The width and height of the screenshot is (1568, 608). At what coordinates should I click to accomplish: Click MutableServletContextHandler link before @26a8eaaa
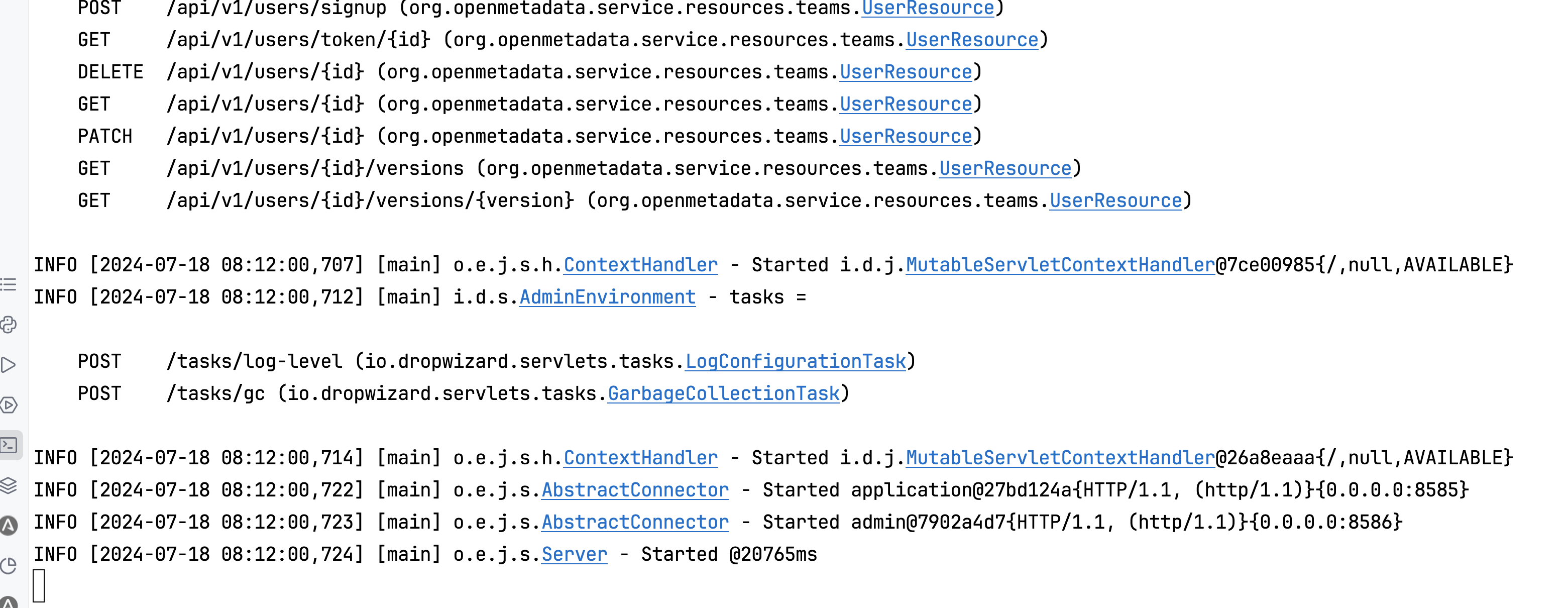tap(1060, 458)
